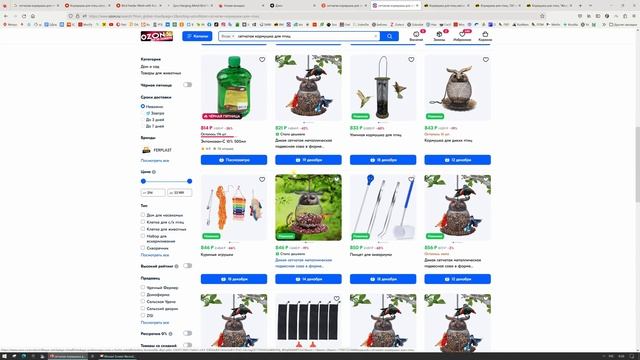Viewport: 640px width, 360px height.
Task: Select the До 3 дней delivery option
Action: point(143,120)
